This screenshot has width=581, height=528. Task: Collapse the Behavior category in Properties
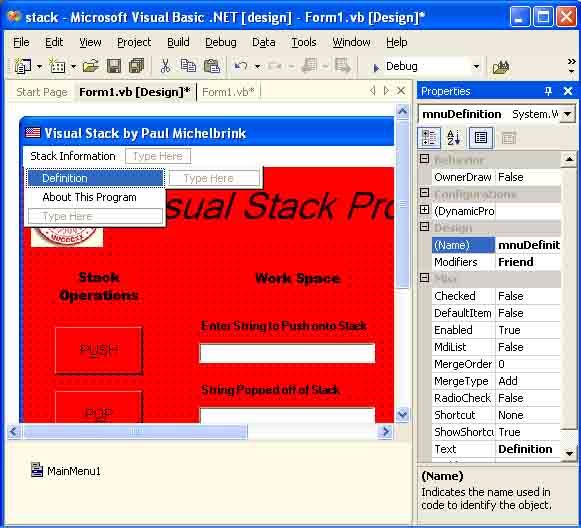(x=425, y=159)
